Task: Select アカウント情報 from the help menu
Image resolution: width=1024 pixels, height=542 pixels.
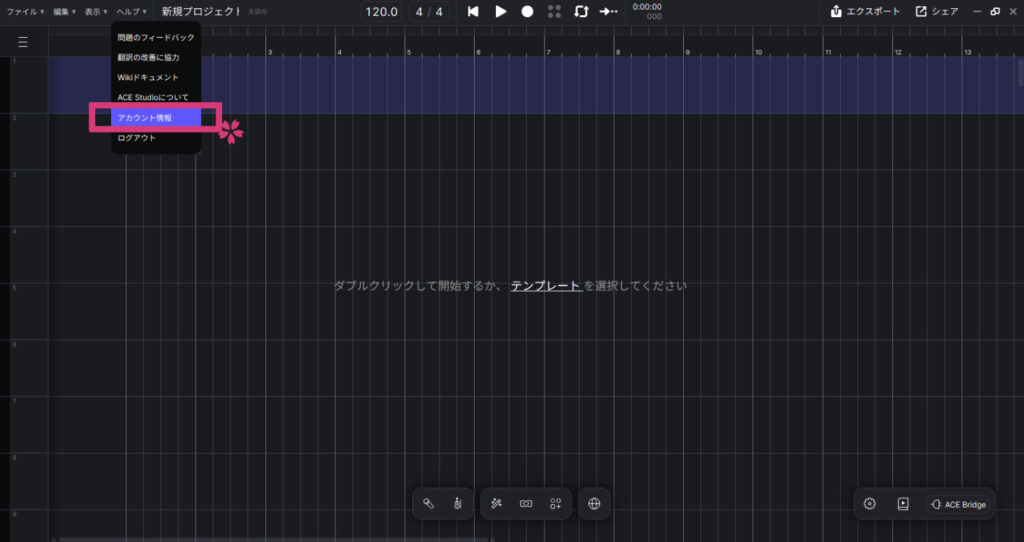Action: 145,118
